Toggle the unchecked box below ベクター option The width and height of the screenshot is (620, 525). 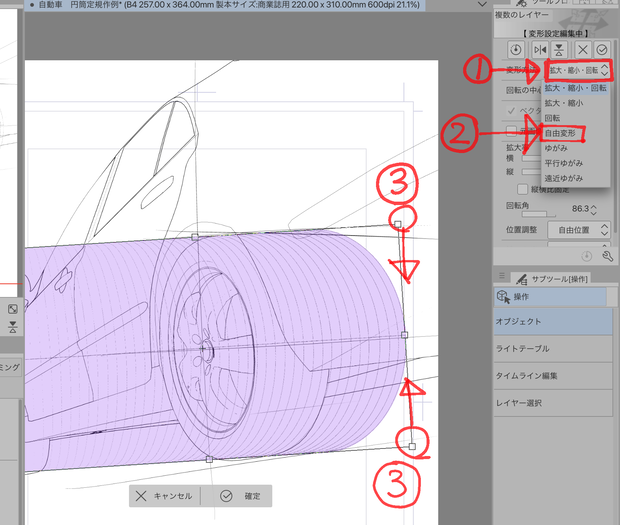(x=512, y=130)
